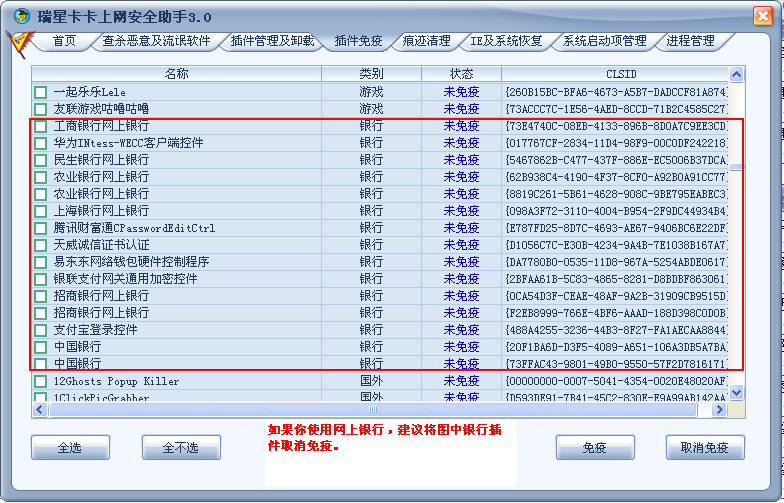Click the 腾讯财富通CPasswordEditCtrl name
The height and width of the screenshot is (503, 784).
pyautogui.click(x=134, y=228)
